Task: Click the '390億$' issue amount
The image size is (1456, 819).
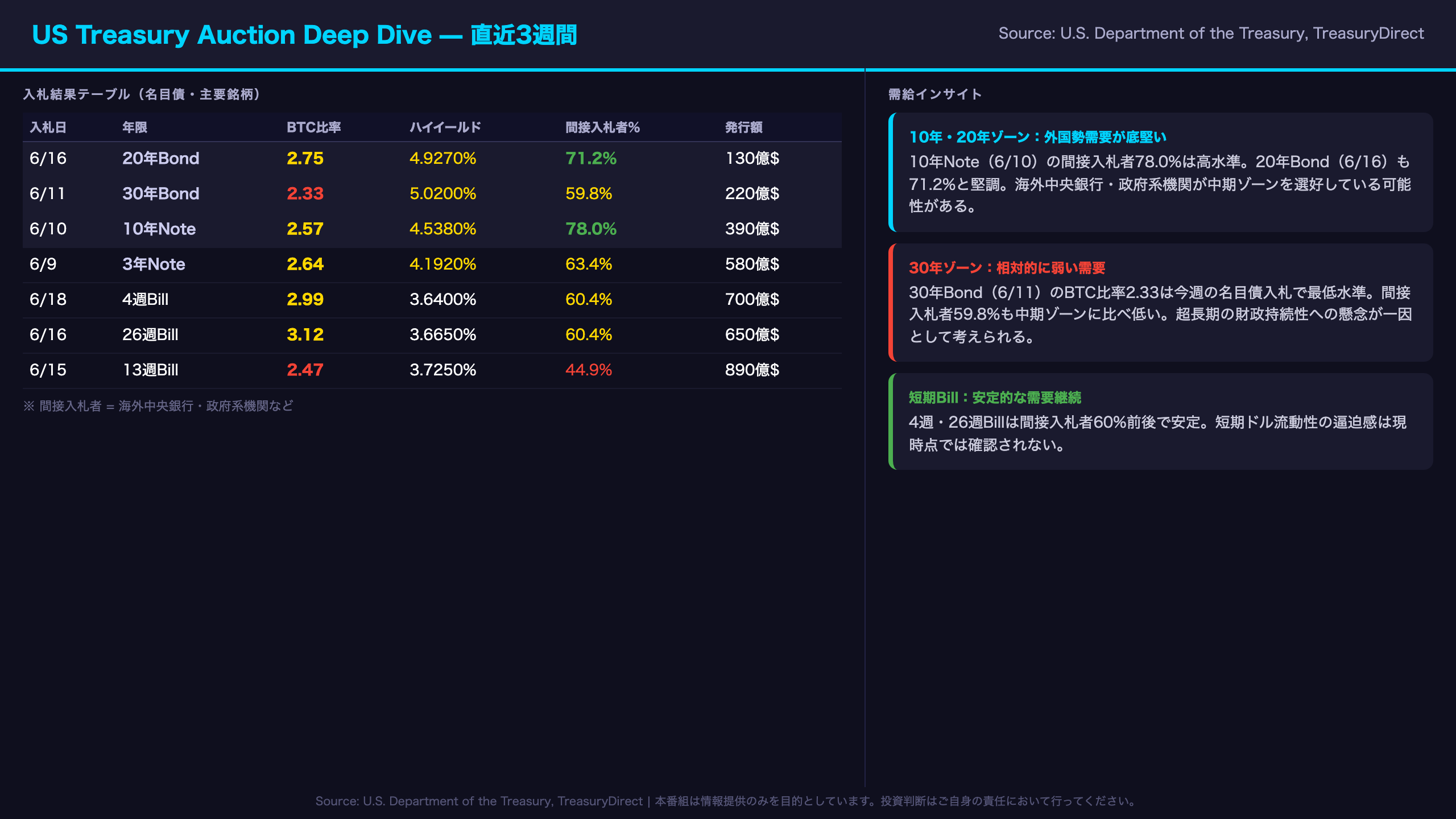Action: pyautogui.click(x=752, y=229)
